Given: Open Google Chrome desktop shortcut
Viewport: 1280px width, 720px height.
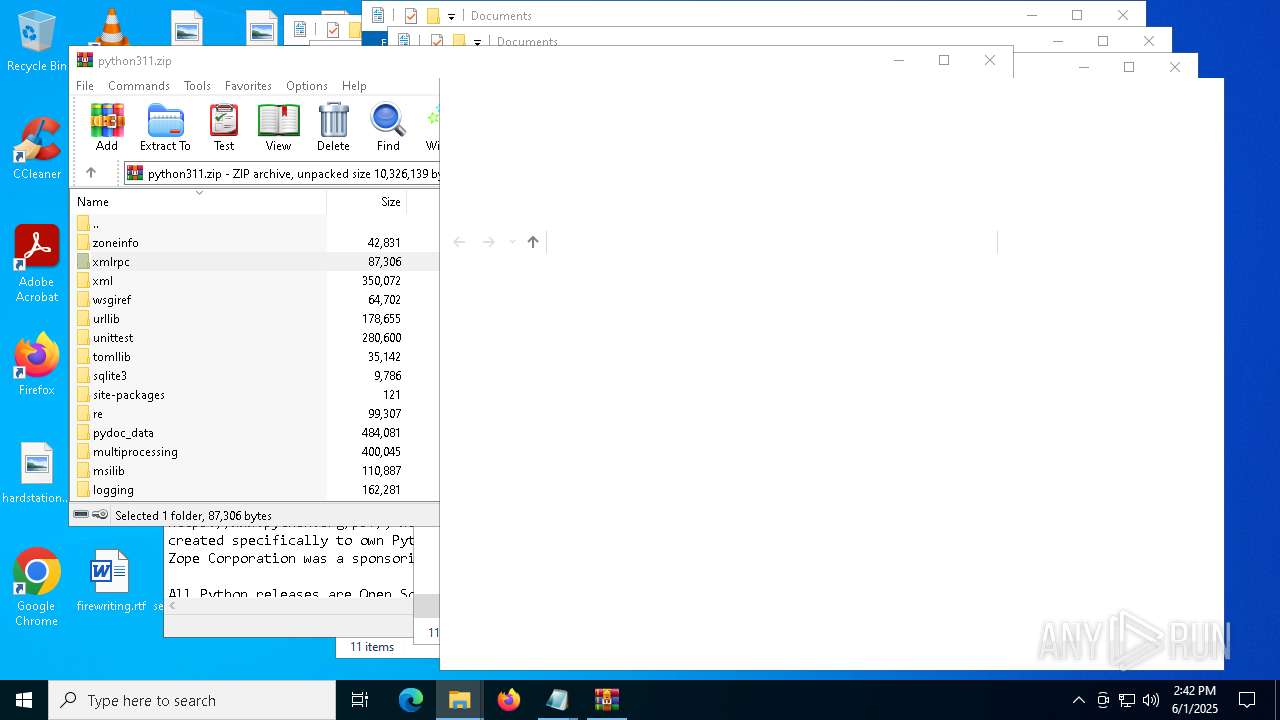Looking at the screenshot, I should (37, 588).
